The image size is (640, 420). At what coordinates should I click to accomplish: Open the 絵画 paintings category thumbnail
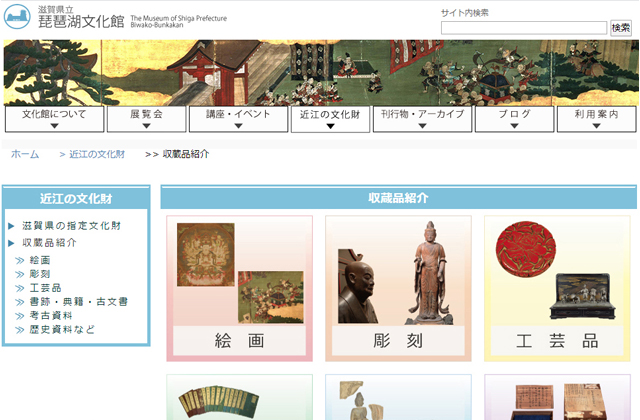coord(240,288)
